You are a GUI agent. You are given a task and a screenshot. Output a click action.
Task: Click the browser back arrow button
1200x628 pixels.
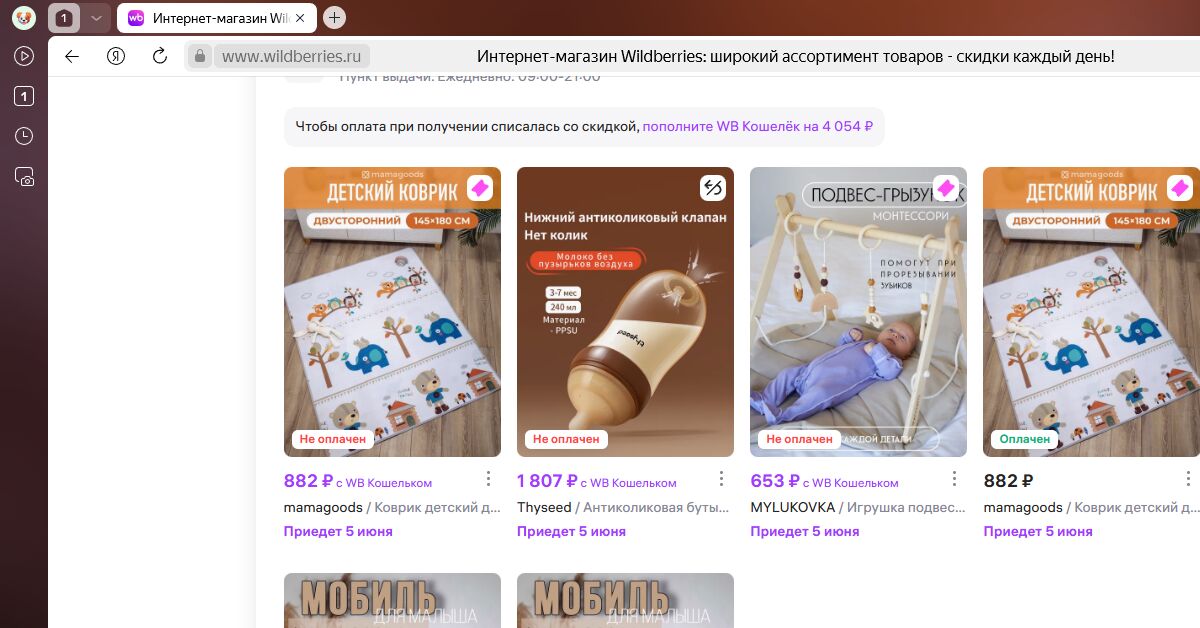click(x=72, y=56)
